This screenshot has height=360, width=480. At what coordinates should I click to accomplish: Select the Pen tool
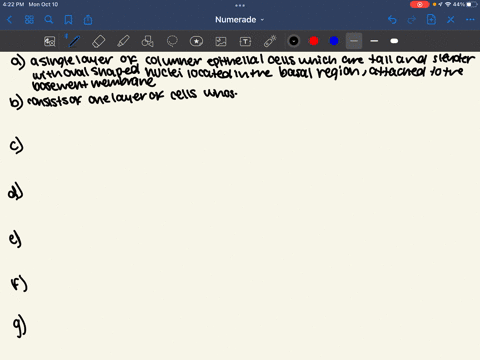(x=74, y=41)
